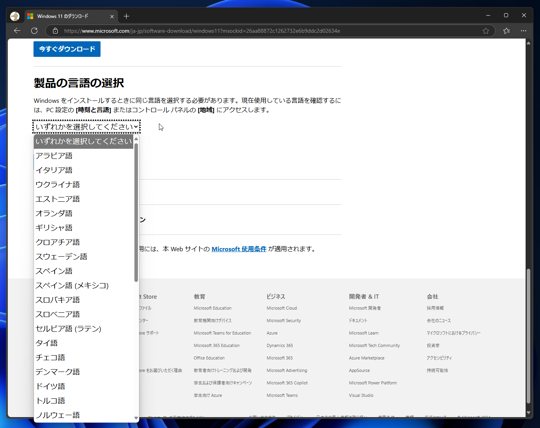The height and width of the screenshot is (428, 540).
Task: Open the favorites list icon
Action: [506, 31]
